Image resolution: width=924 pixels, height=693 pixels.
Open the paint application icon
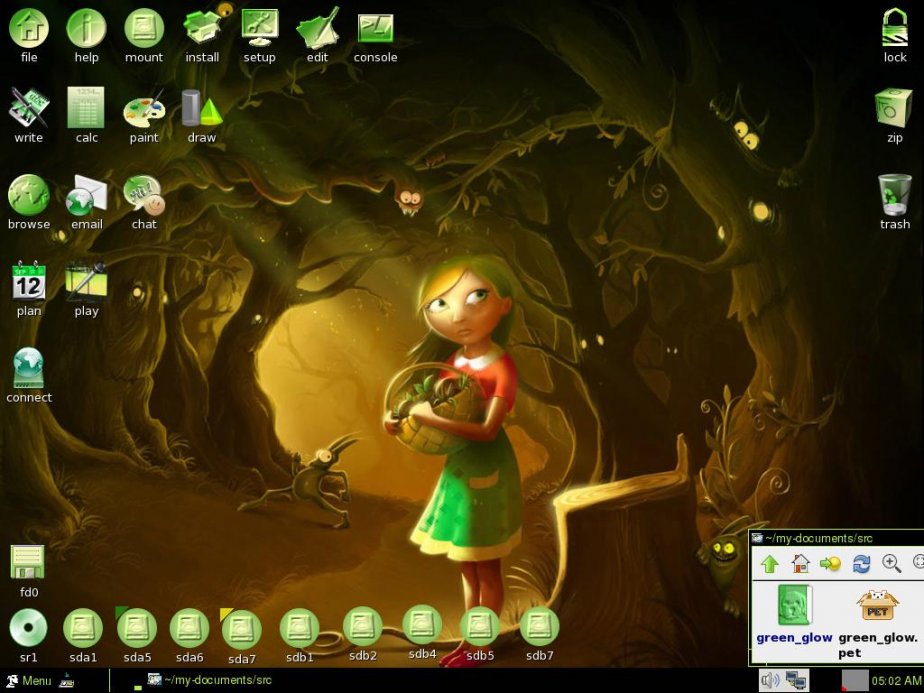click(x=144, y=109)
